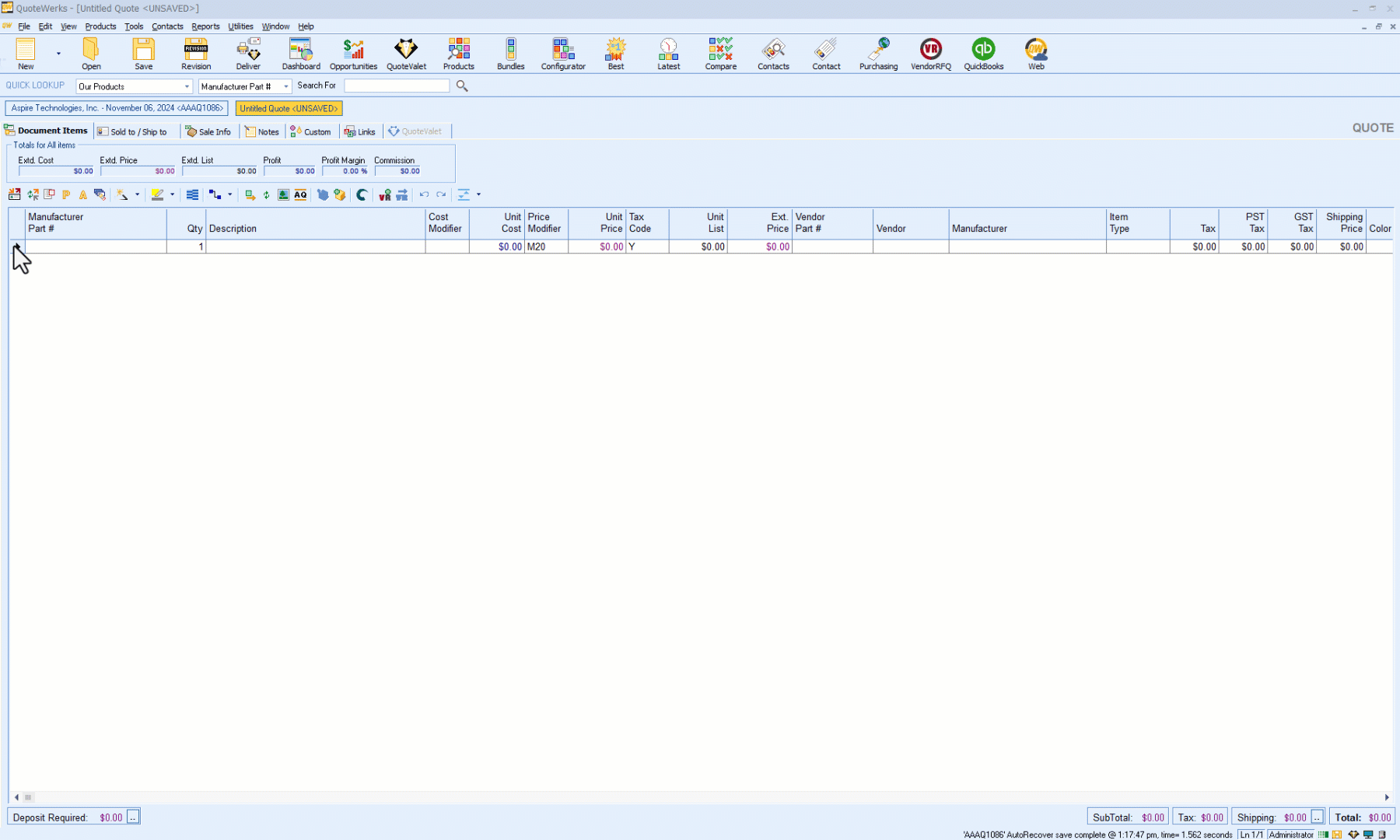Screen dimensions: 1400x840
Task: Open the Manufacturer Part # dropdown
Action: point(285,86)
